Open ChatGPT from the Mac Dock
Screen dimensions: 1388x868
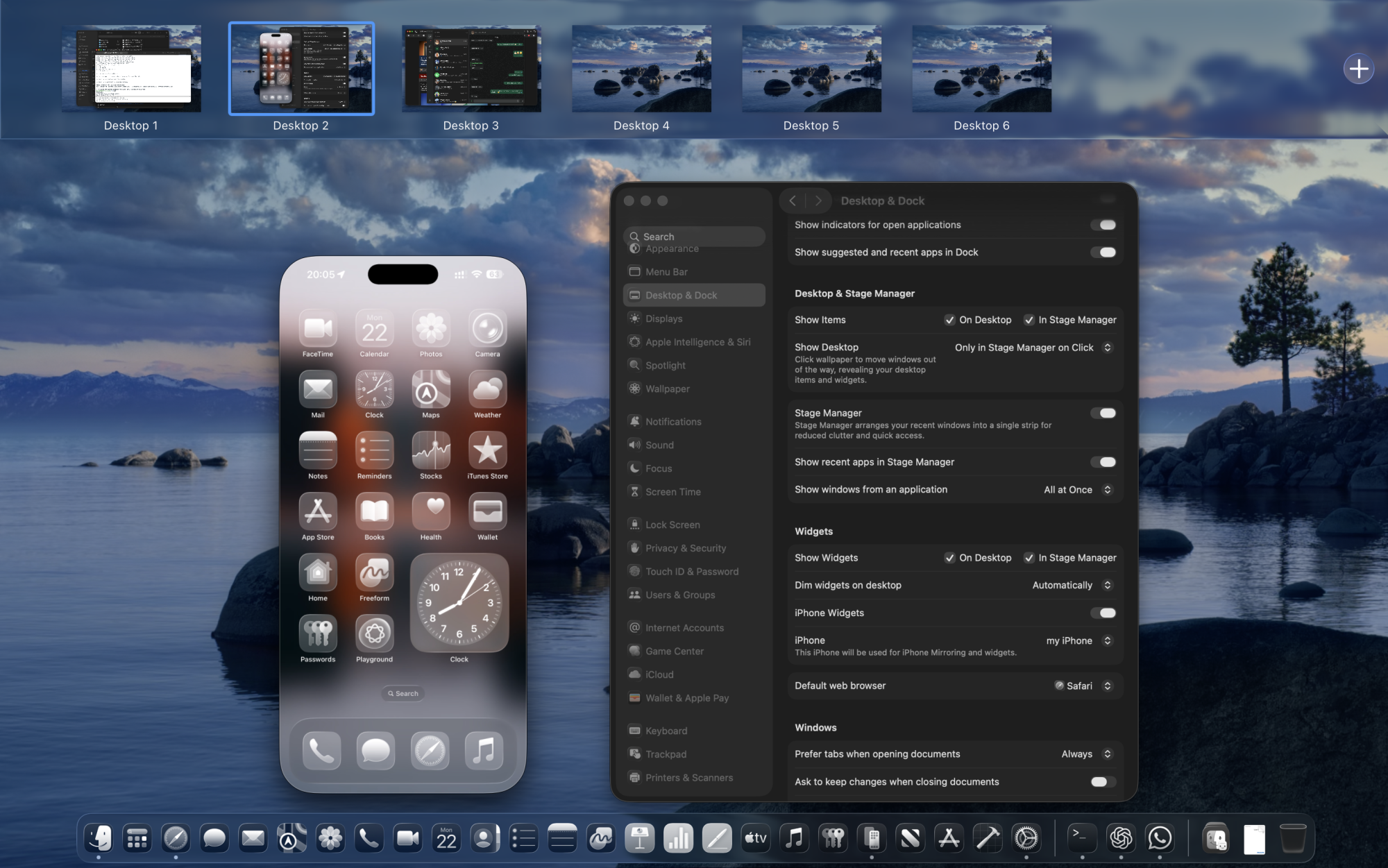(x=1121, y=839)
